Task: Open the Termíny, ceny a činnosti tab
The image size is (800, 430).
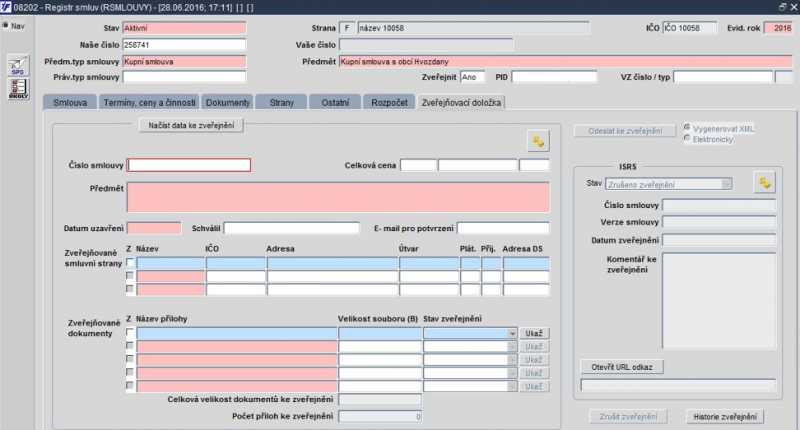Action: [148, 102]
